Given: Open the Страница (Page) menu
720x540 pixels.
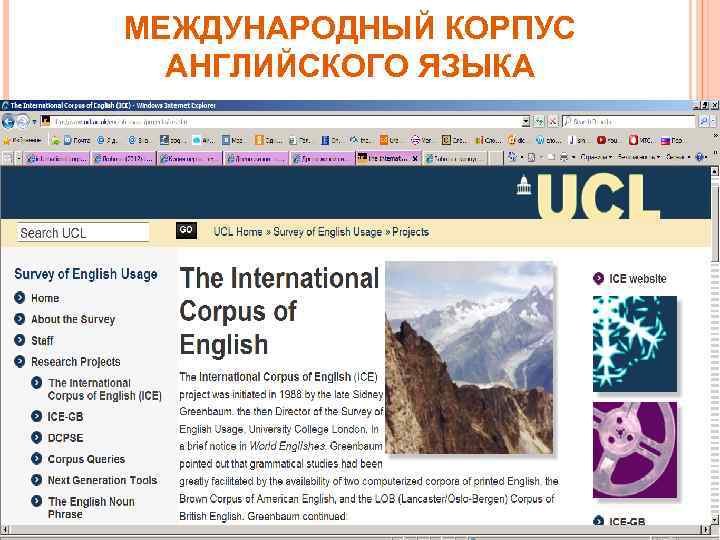Looking at the screenshot, I should click(596, 158).
